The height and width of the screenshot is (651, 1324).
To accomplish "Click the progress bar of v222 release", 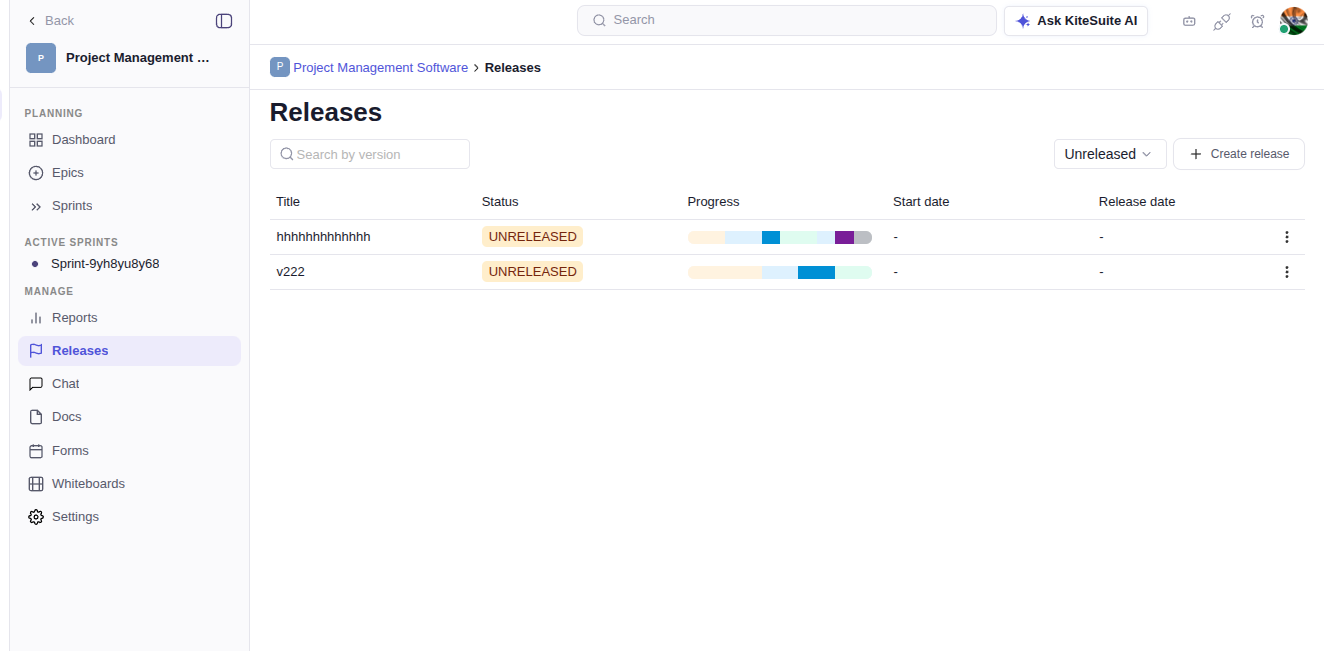I will (x=780, y=272).
